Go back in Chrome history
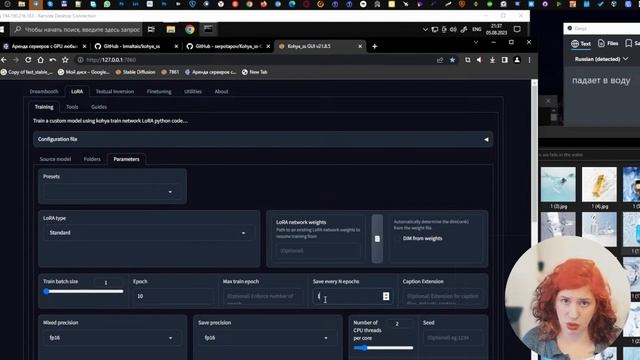The height and width of the screenshot is (360, 640). tap(4, 60)
